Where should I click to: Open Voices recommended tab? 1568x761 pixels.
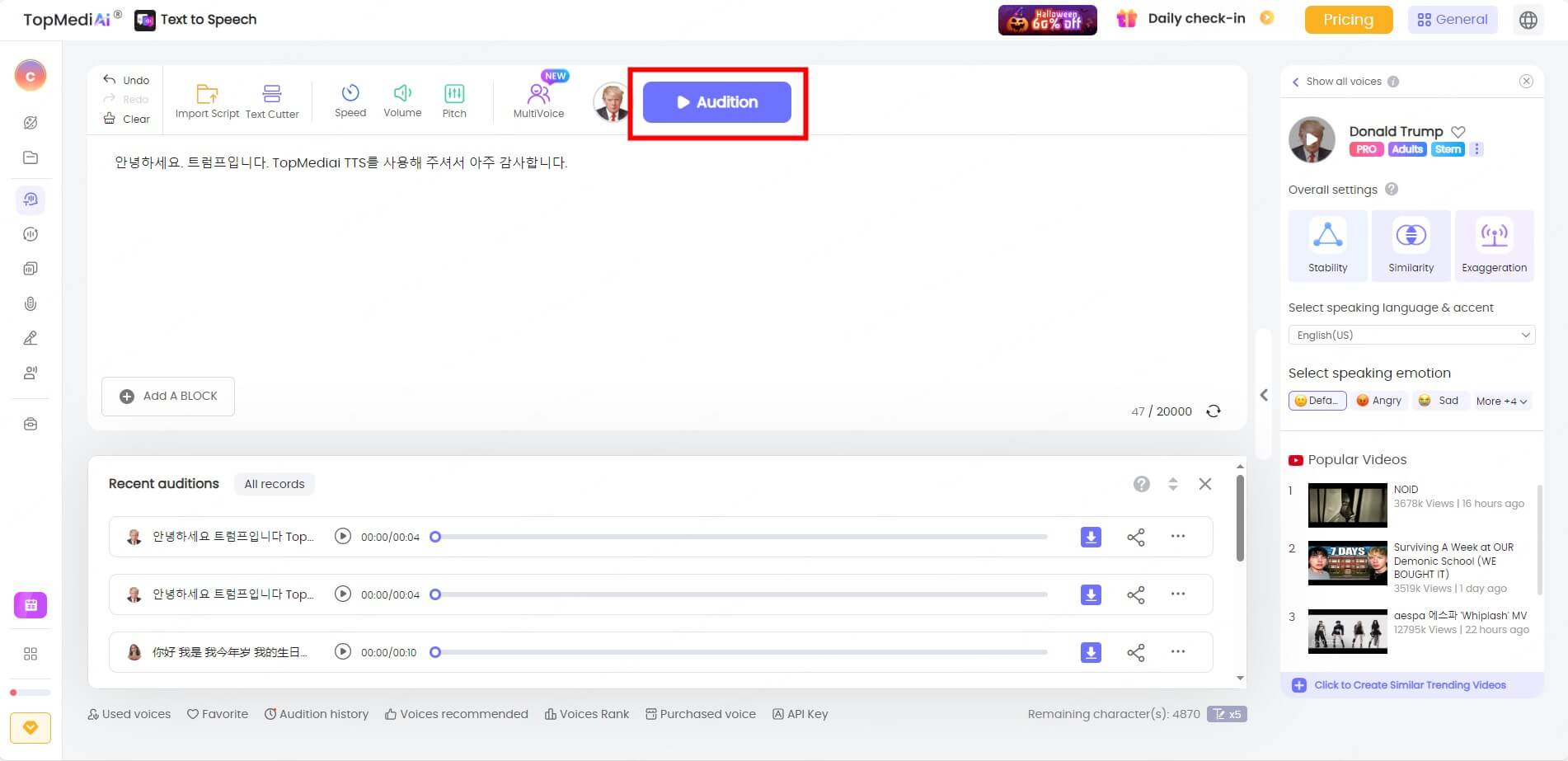point(457,714)
